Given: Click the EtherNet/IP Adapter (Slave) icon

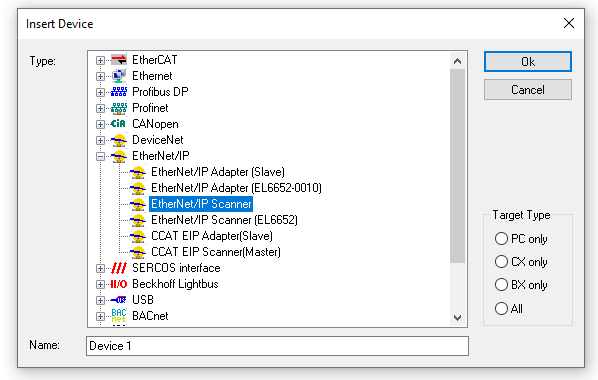Looking at the screenshot, I should pyautogui.click(x=138, y=172).
